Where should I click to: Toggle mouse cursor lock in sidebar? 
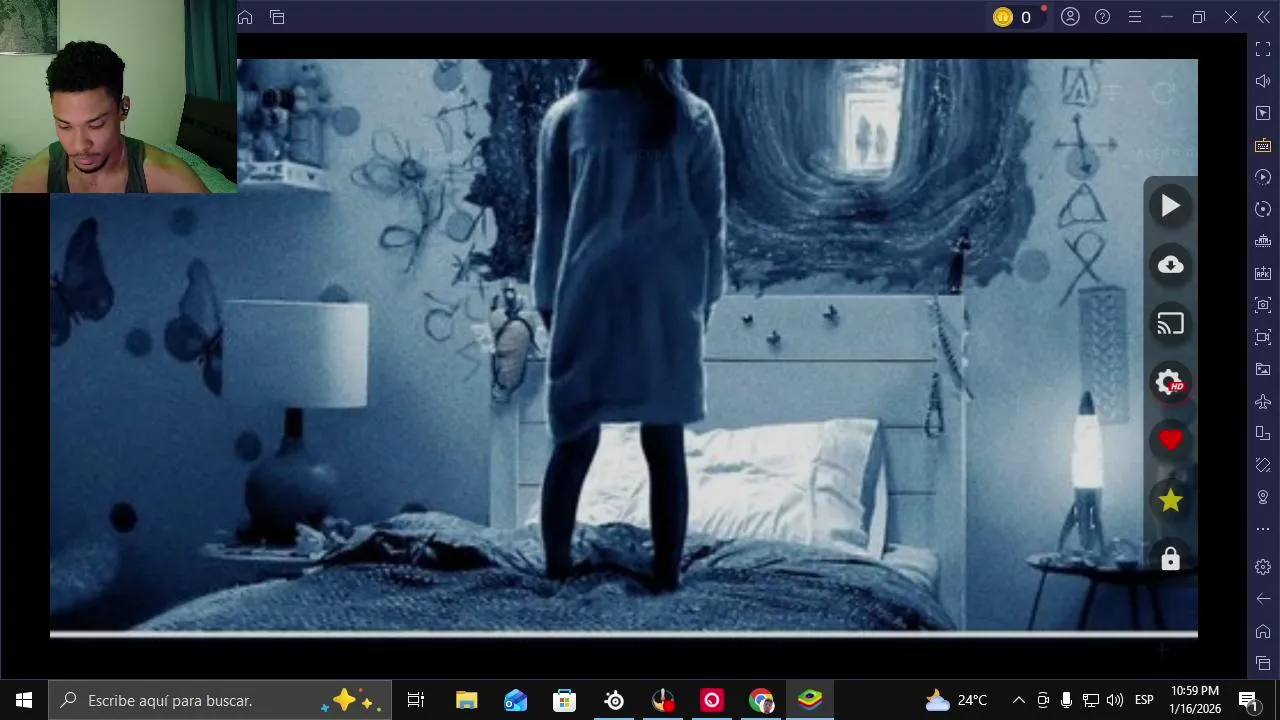[x=1263, y=113]
